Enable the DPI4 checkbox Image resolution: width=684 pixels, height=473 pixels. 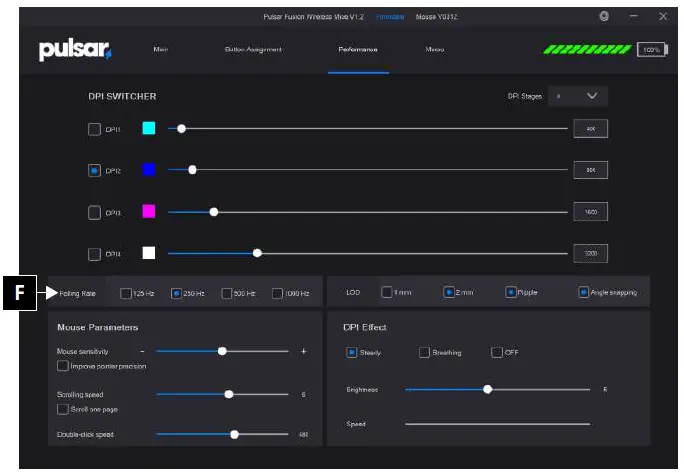[94, 254]
